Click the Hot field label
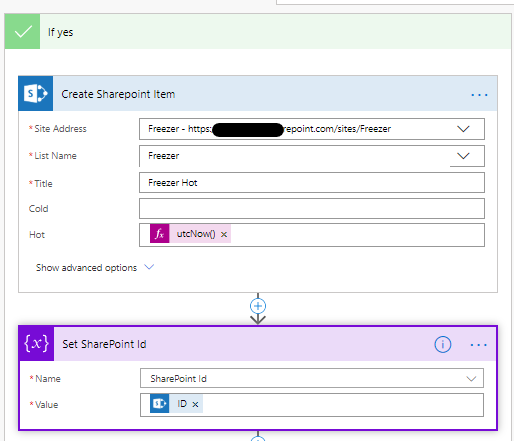This screenshot has height=441, width=514. [x=37, y=235]
